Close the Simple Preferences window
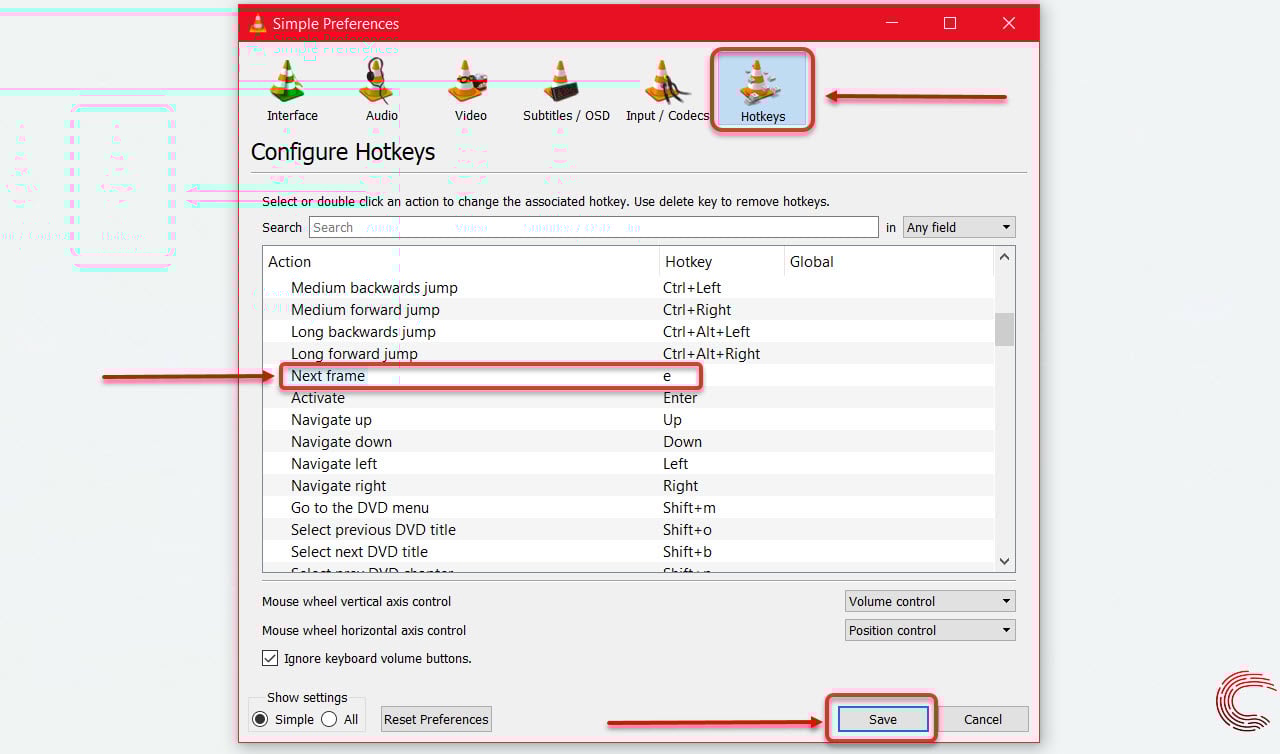The height and width of the screenshot is (754, 1280). [1009, 23]
